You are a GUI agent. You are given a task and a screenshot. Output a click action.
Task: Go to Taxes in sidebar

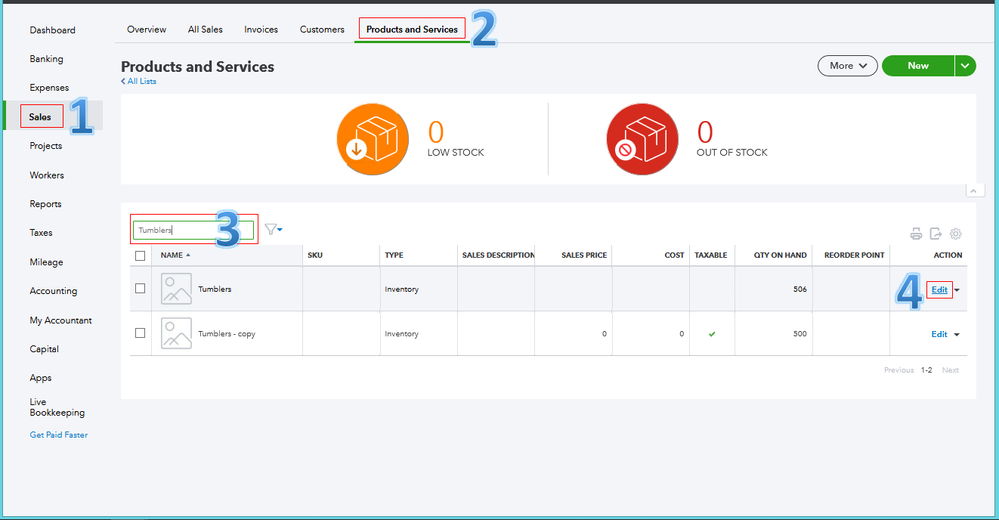click(41, 233)
